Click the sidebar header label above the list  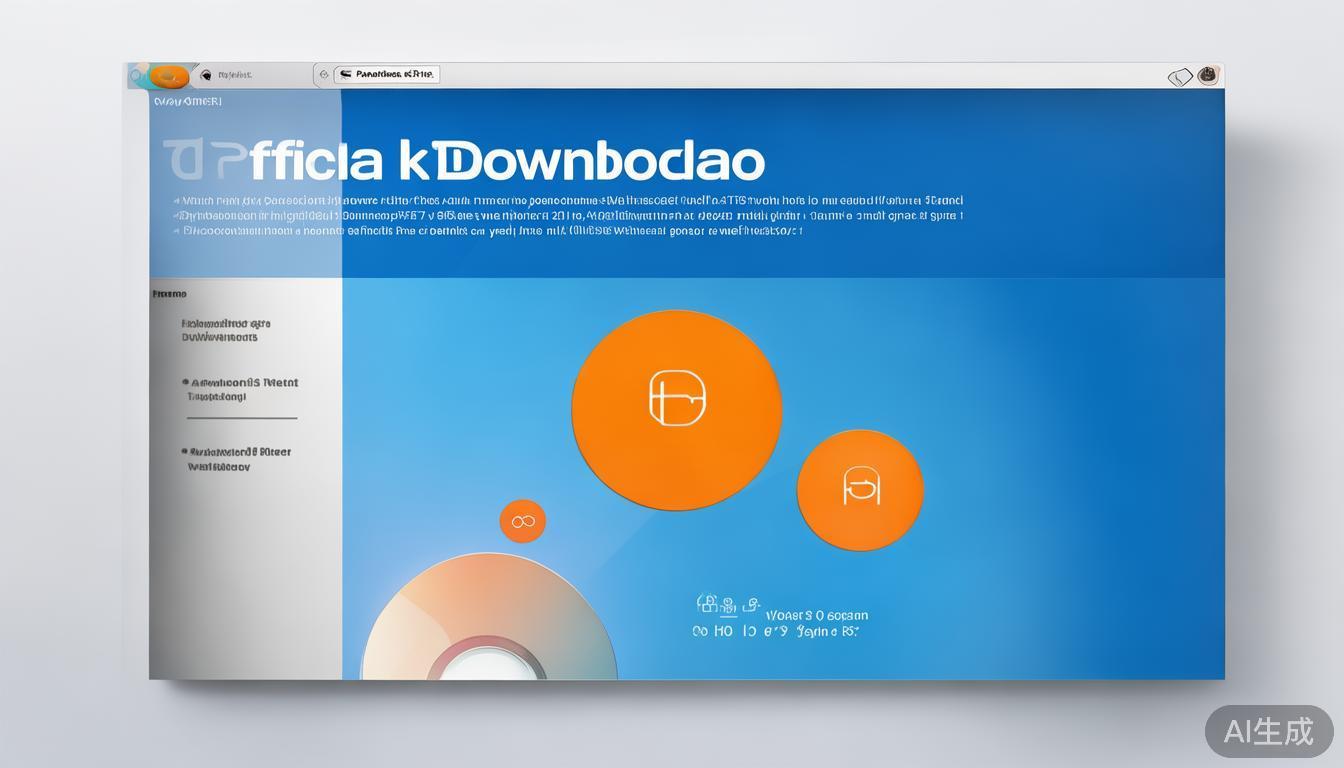(170, 294)
